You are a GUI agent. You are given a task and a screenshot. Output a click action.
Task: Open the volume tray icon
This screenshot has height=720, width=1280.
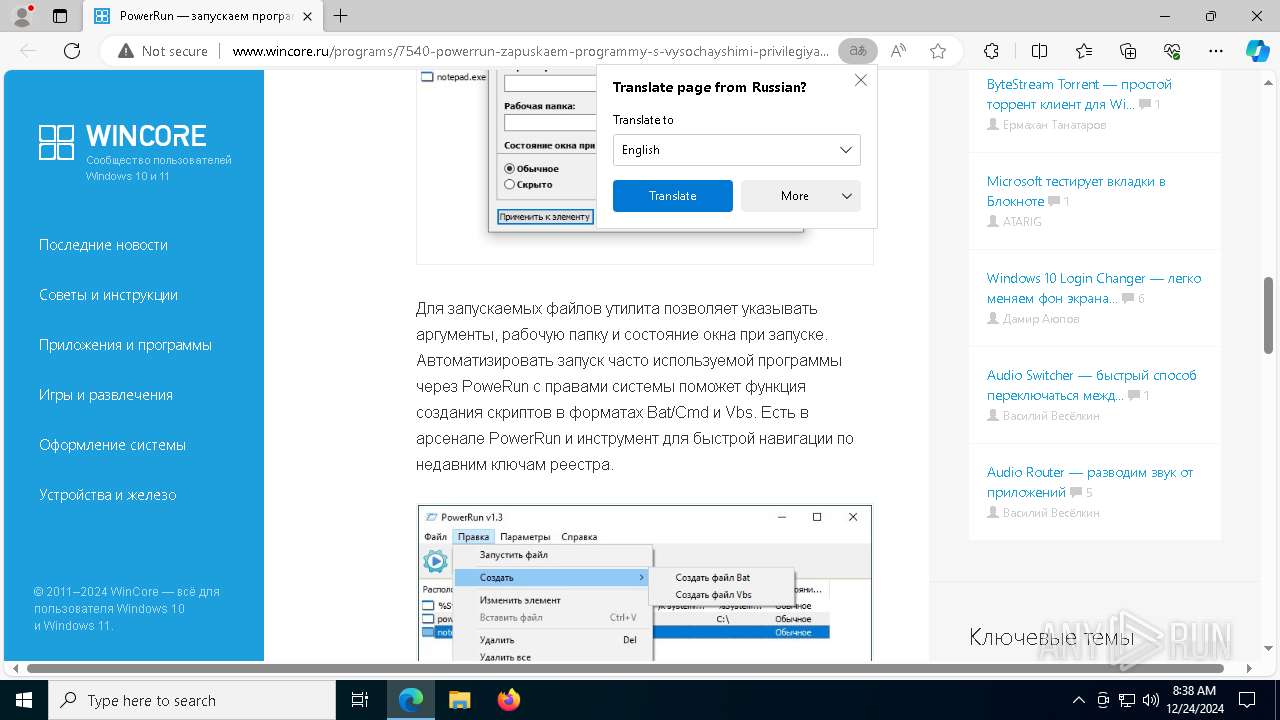tap(1149, 700)
